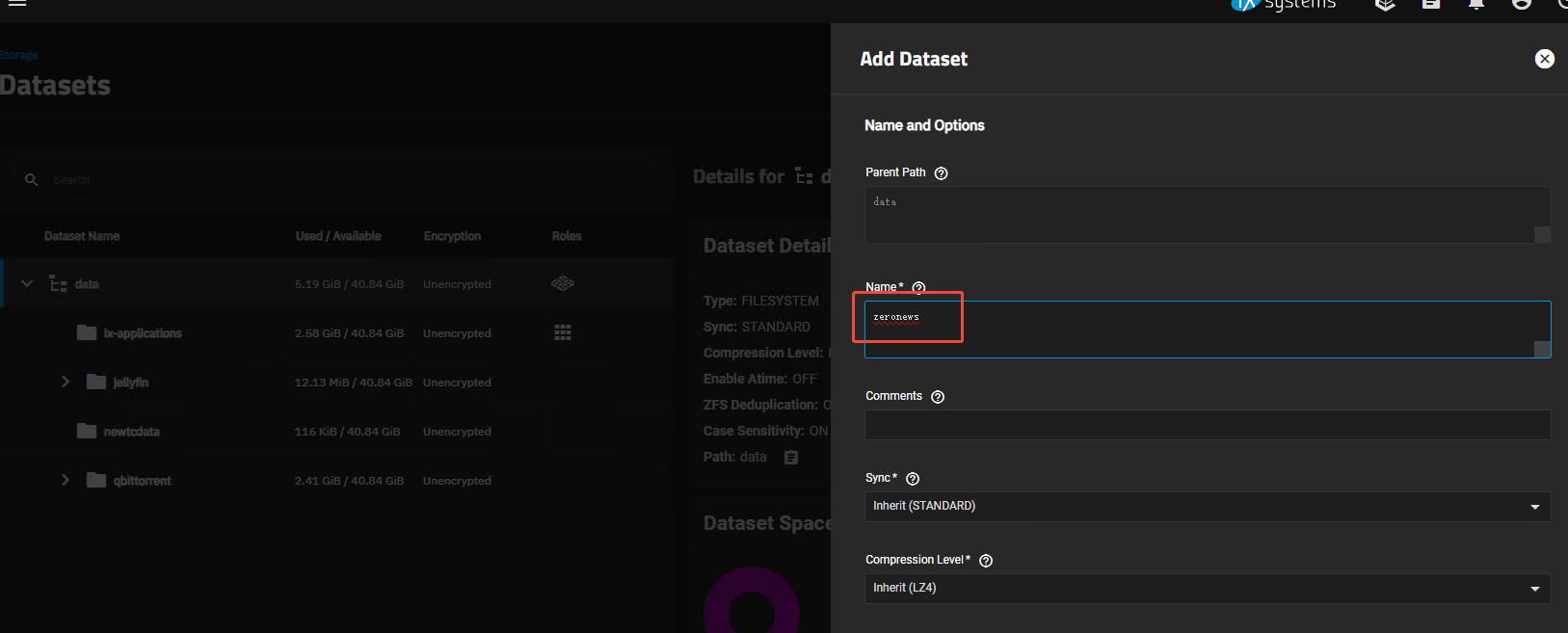Open the hamburger menu
The height and width of the screenshot is (633, 1568).
click(x=17, y=3)
